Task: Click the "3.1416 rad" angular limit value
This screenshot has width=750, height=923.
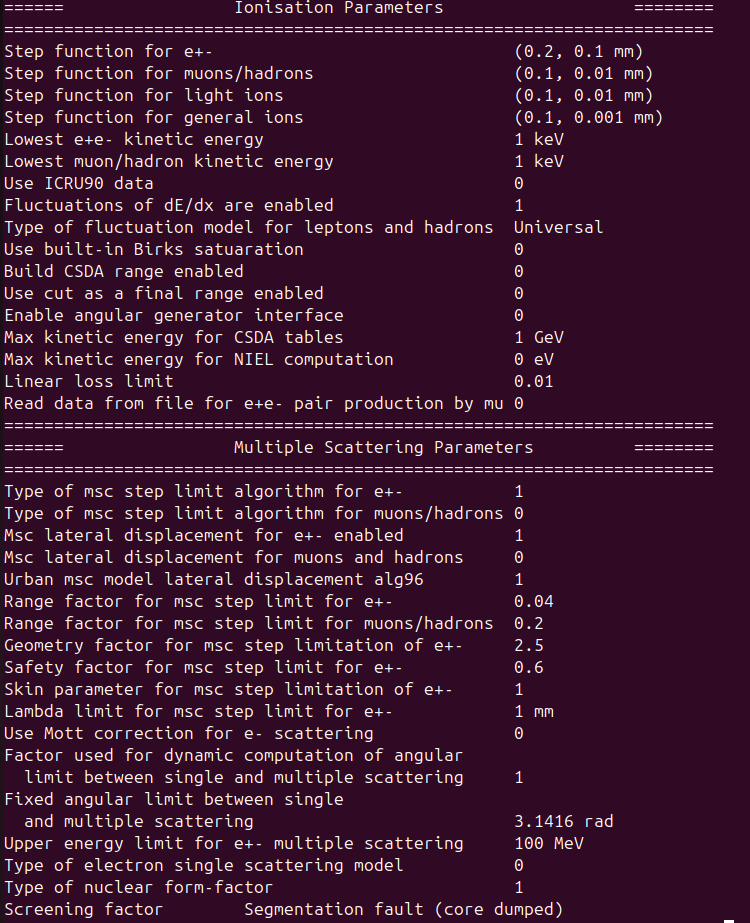Action: 563,822
